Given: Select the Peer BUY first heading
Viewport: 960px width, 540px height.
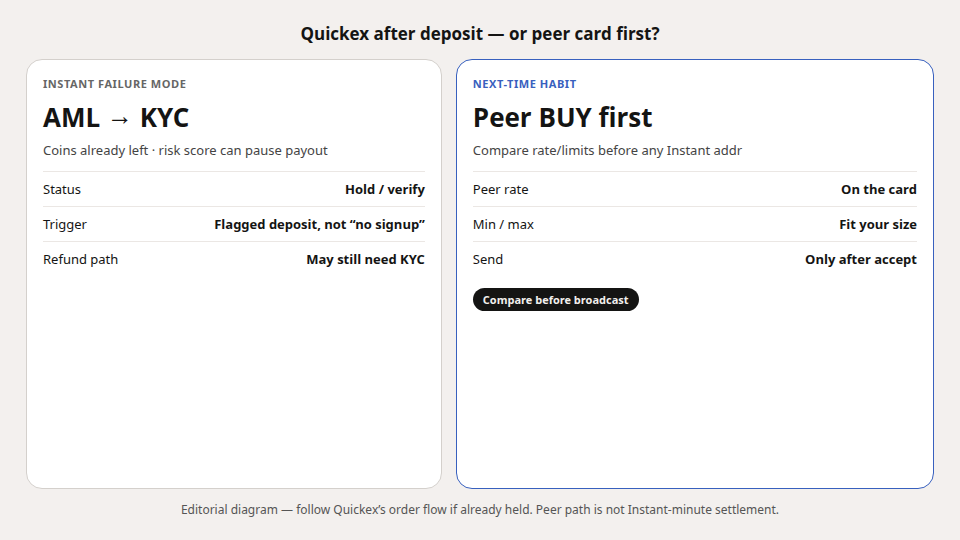Looking at the screenshot, I should click(x=563, y=118).
